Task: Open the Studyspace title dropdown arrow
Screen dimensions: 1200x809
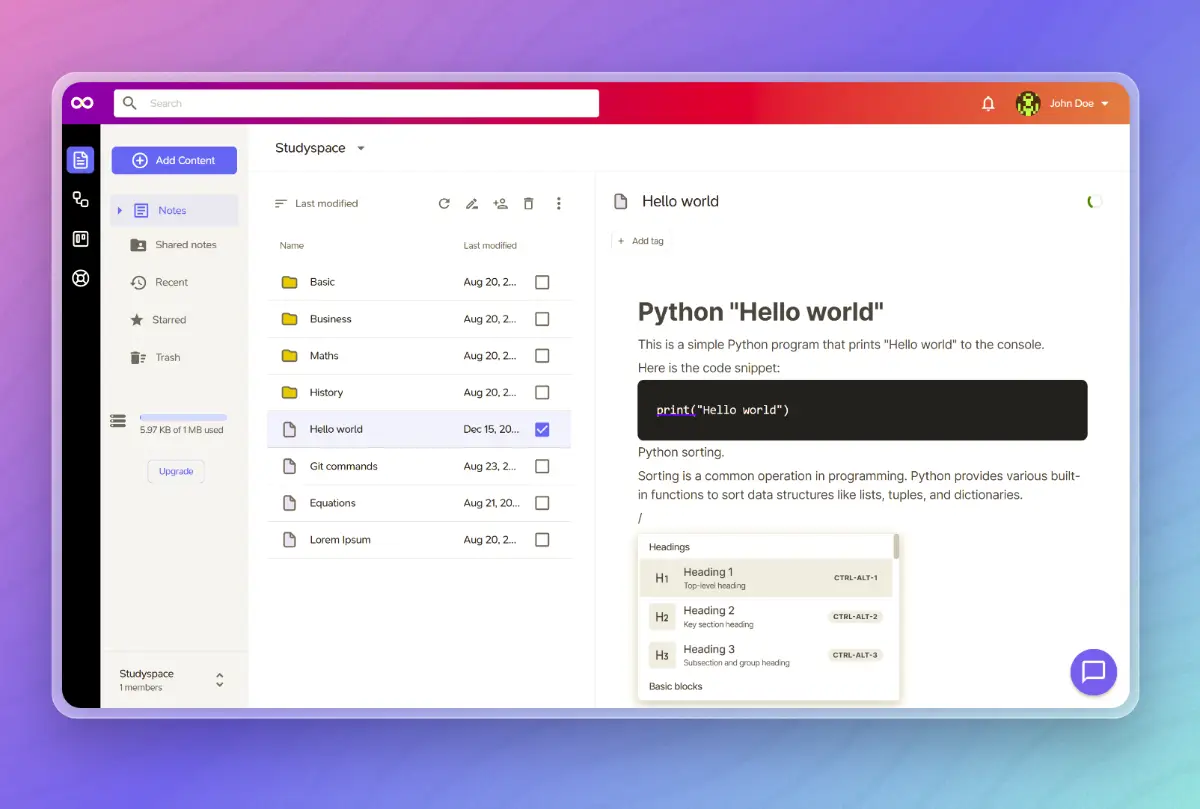Action: 361,148
